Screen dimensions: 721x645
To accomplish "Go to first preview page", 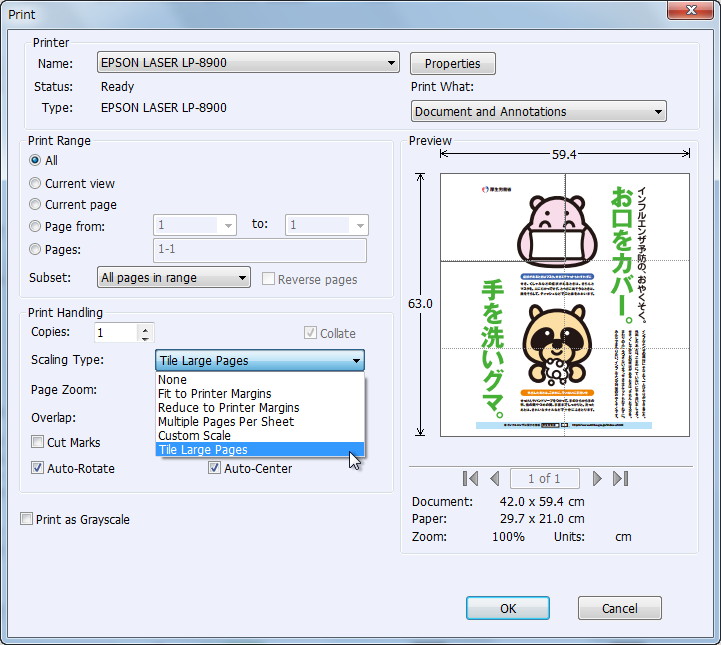I will (470, 479).
